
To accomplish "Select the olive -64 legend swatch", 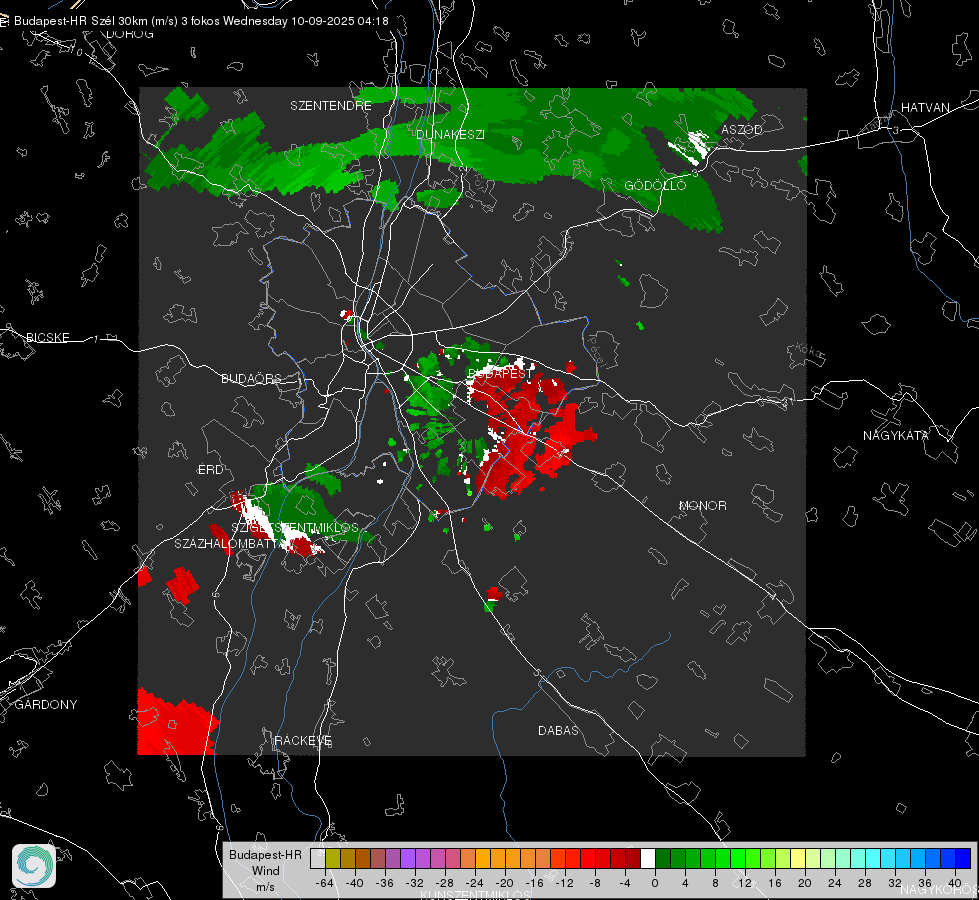I will coord(332,858).
